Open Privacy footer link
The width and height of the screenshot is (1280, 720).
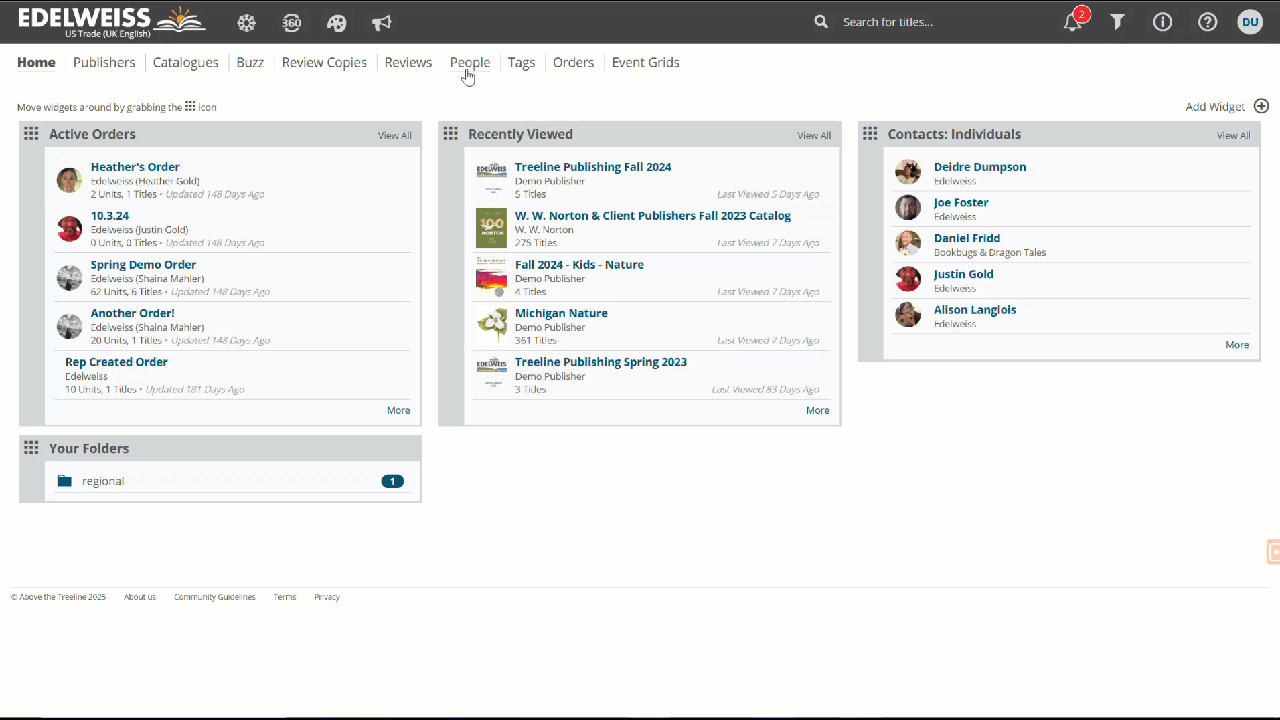click(x=327, y=597)
